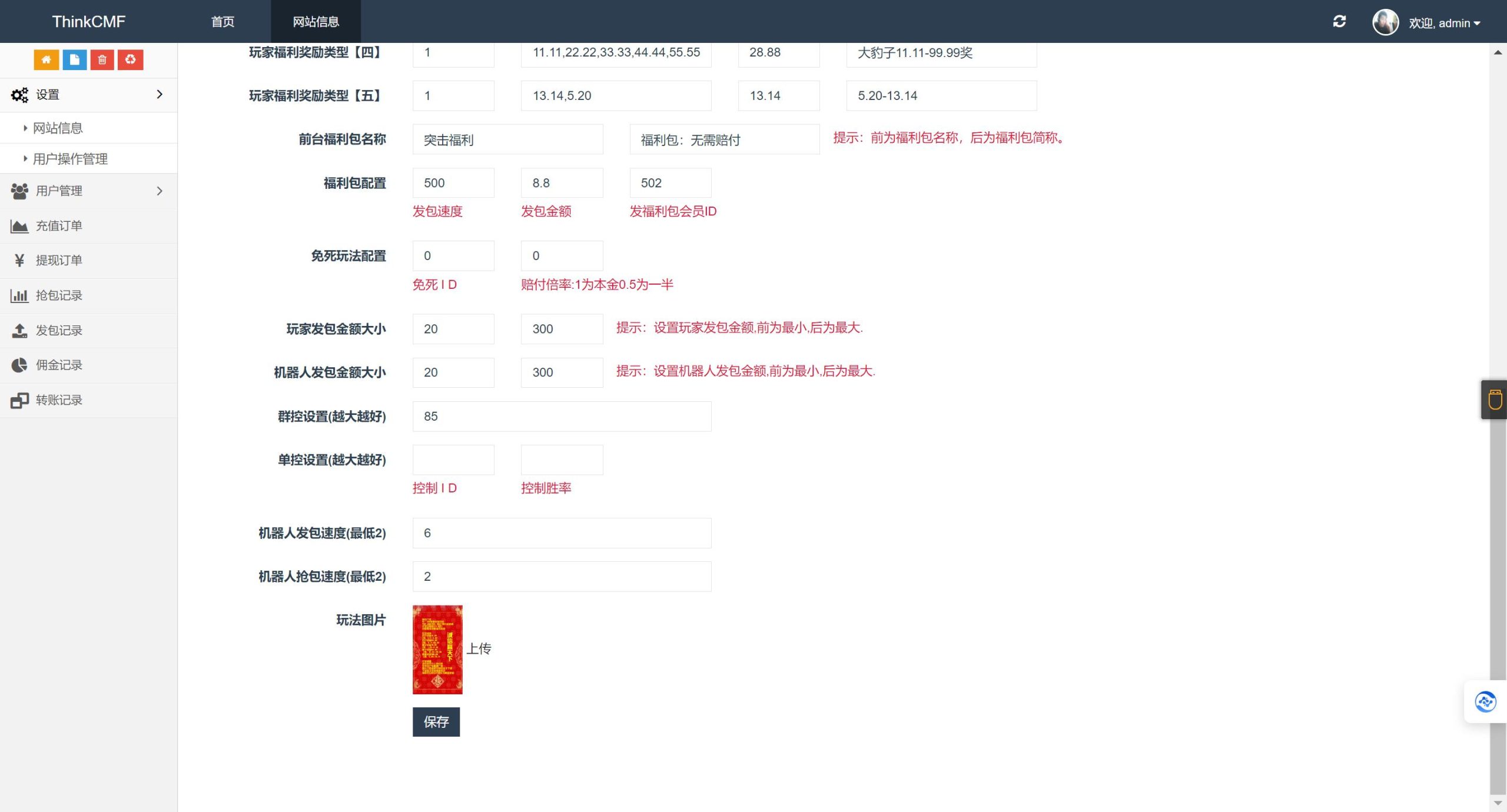Click the admin avatar picture

1385,22
